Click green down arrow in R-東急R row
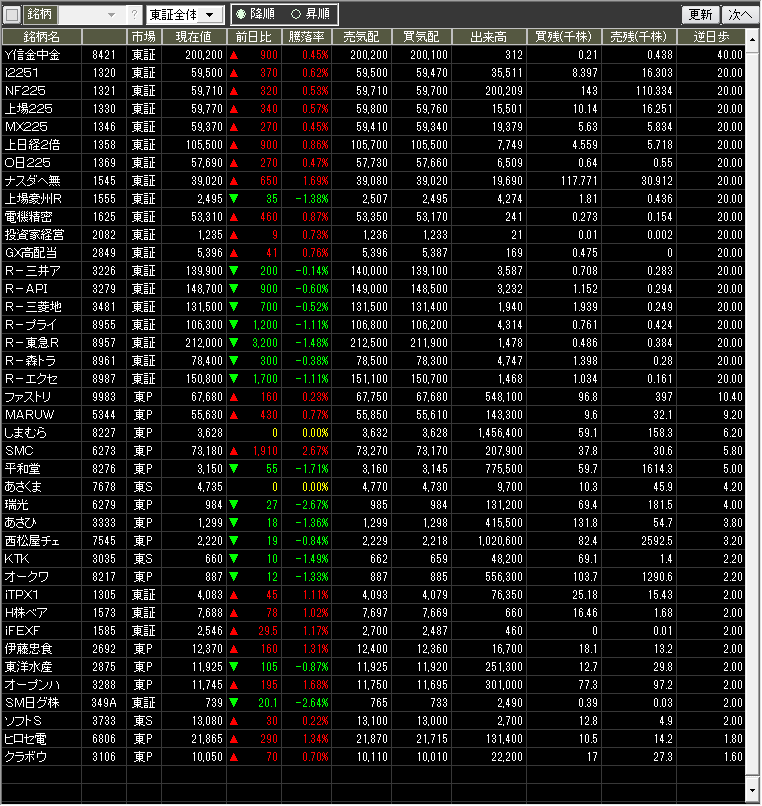762x806 pixels. point(233,343)
